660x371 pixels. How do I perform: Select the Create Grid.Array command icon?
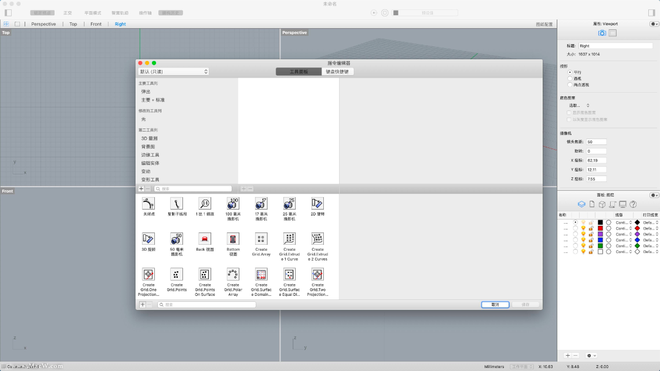point(261,239)
